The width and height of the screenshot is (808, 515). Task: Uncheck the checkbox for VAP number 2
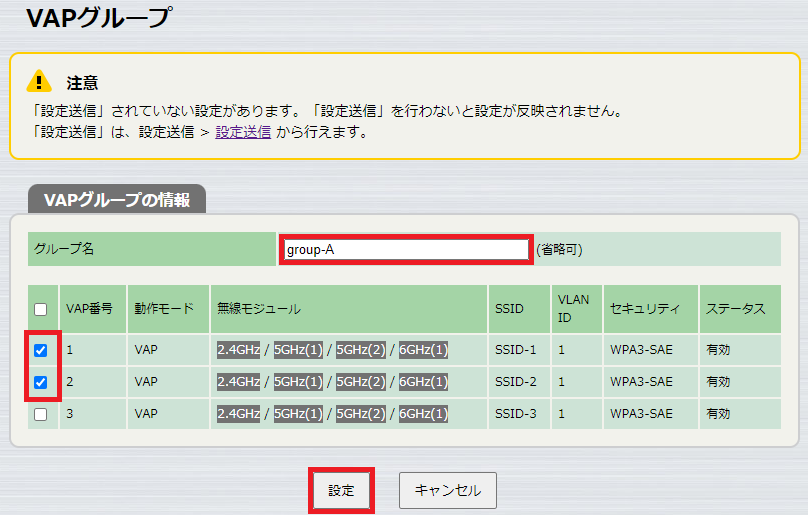(40, 382)
